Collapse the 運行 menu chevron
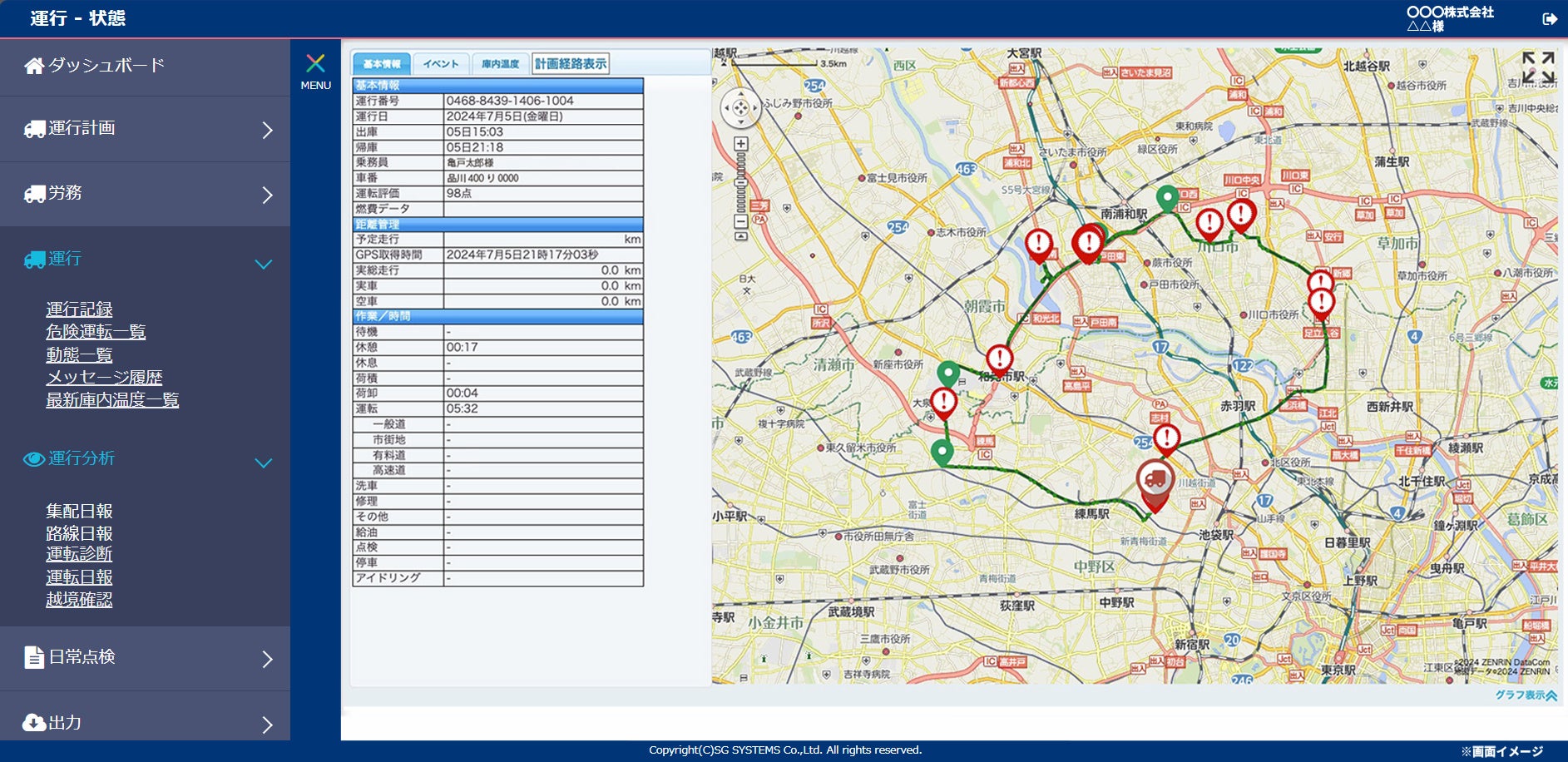 pyautogui.click(x=264, y=264)
